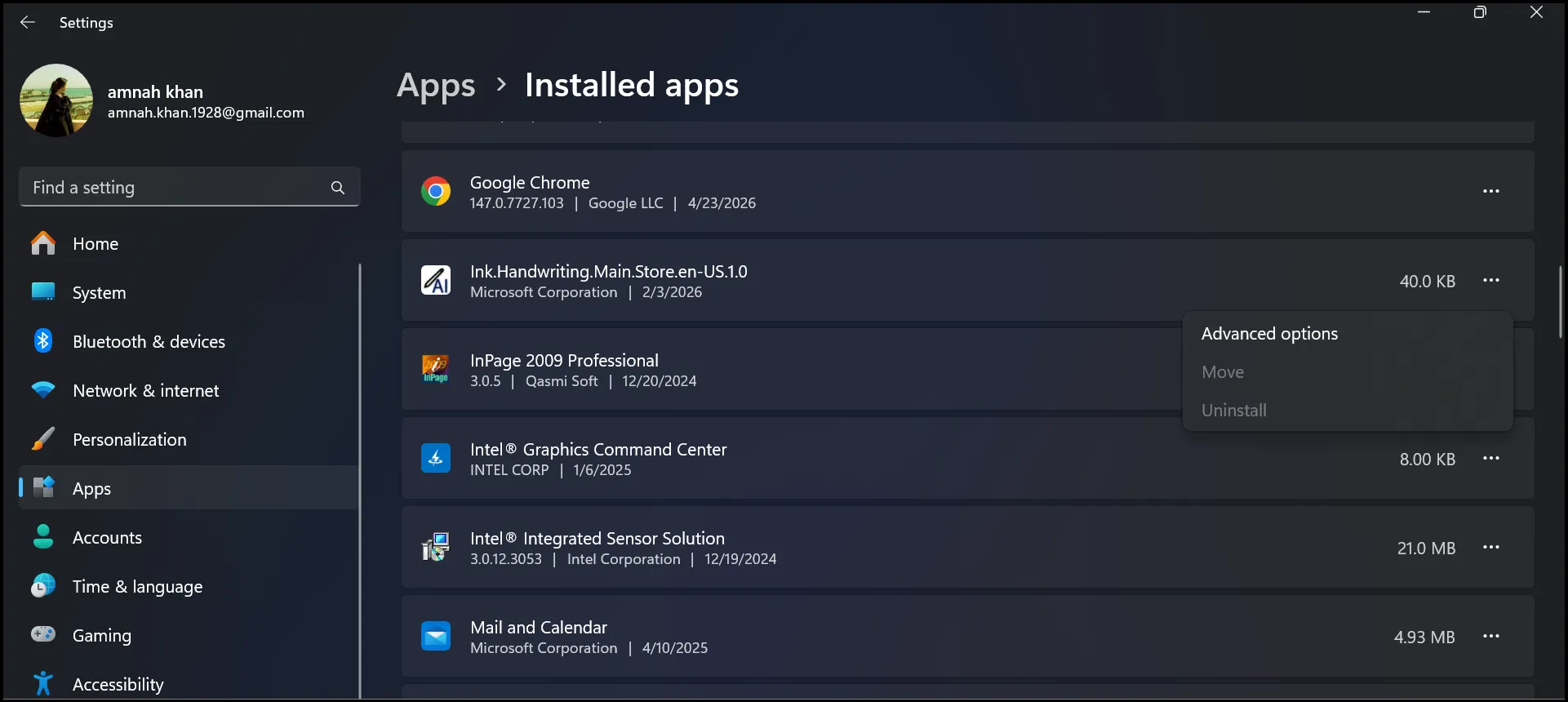The height and width of the screenshot is (702, 1568).
Task: Open Accounts settings
Action: tap(188, 537)
